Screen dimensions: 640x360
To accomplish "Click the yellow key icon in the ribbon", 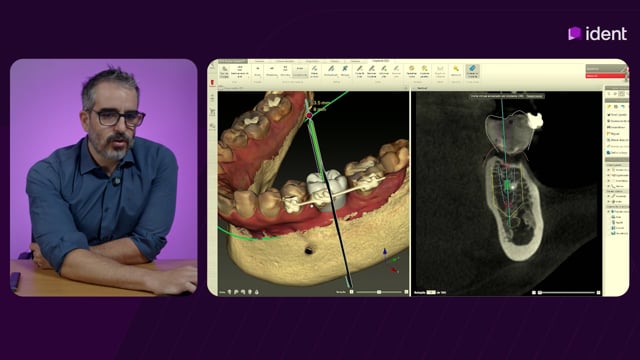I will click(456, 68).
